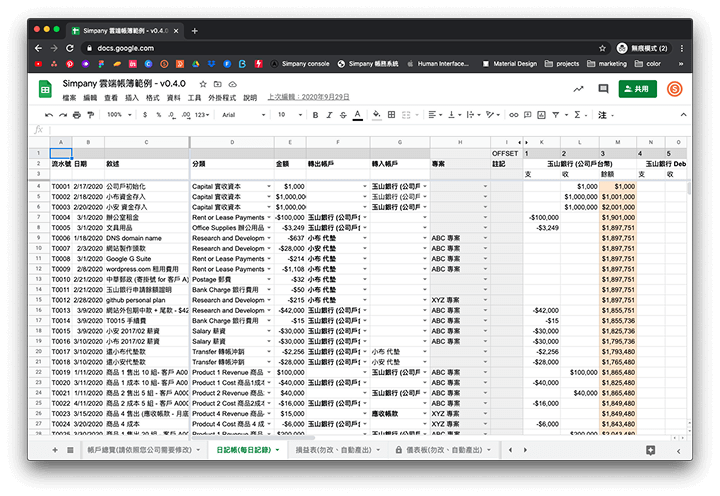Open the Explore button at bottom right
720x496 pixels.
(x=651, y=451)
